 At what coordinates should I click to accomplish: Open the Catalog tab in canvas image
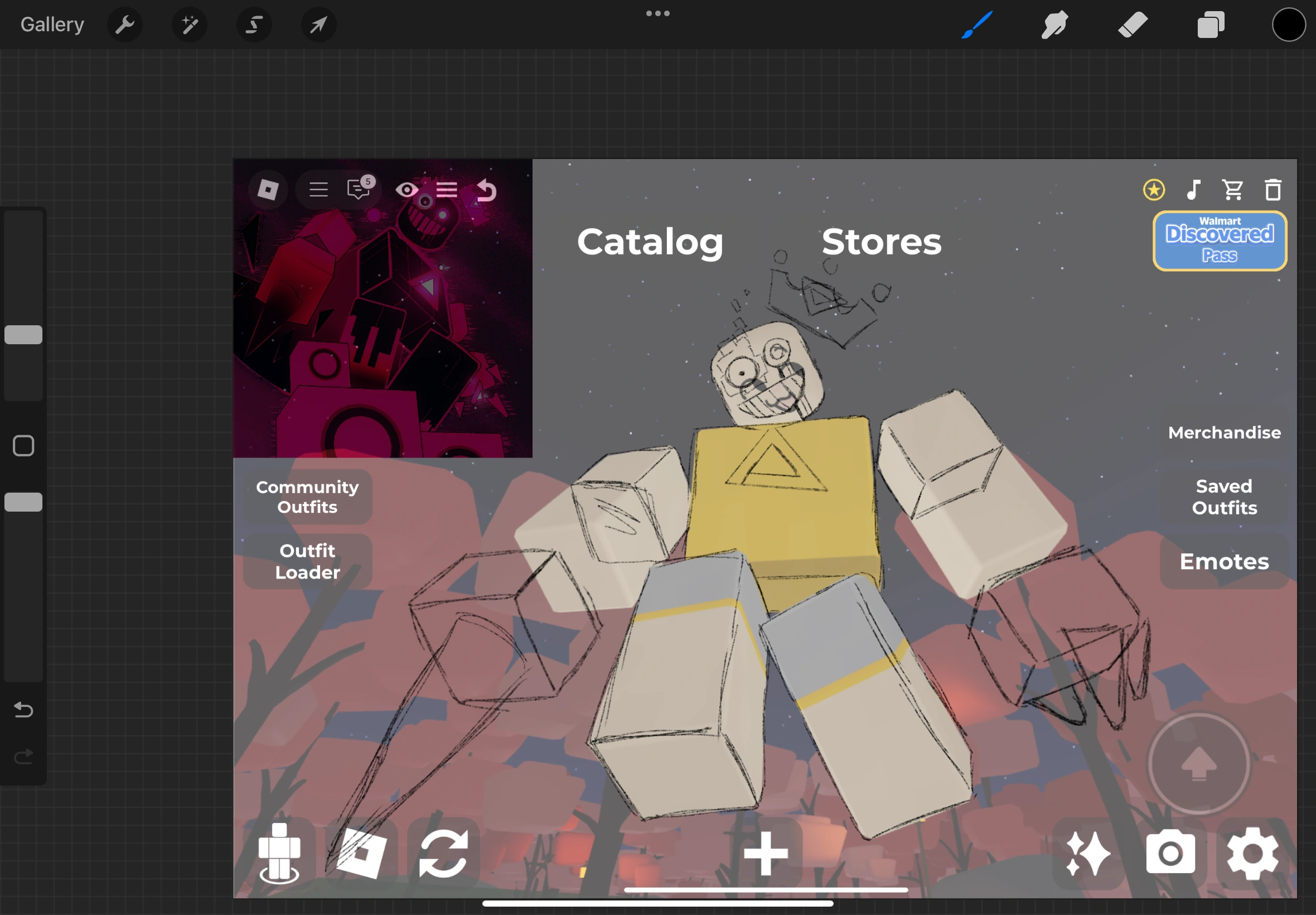click(x=650, y=242)
